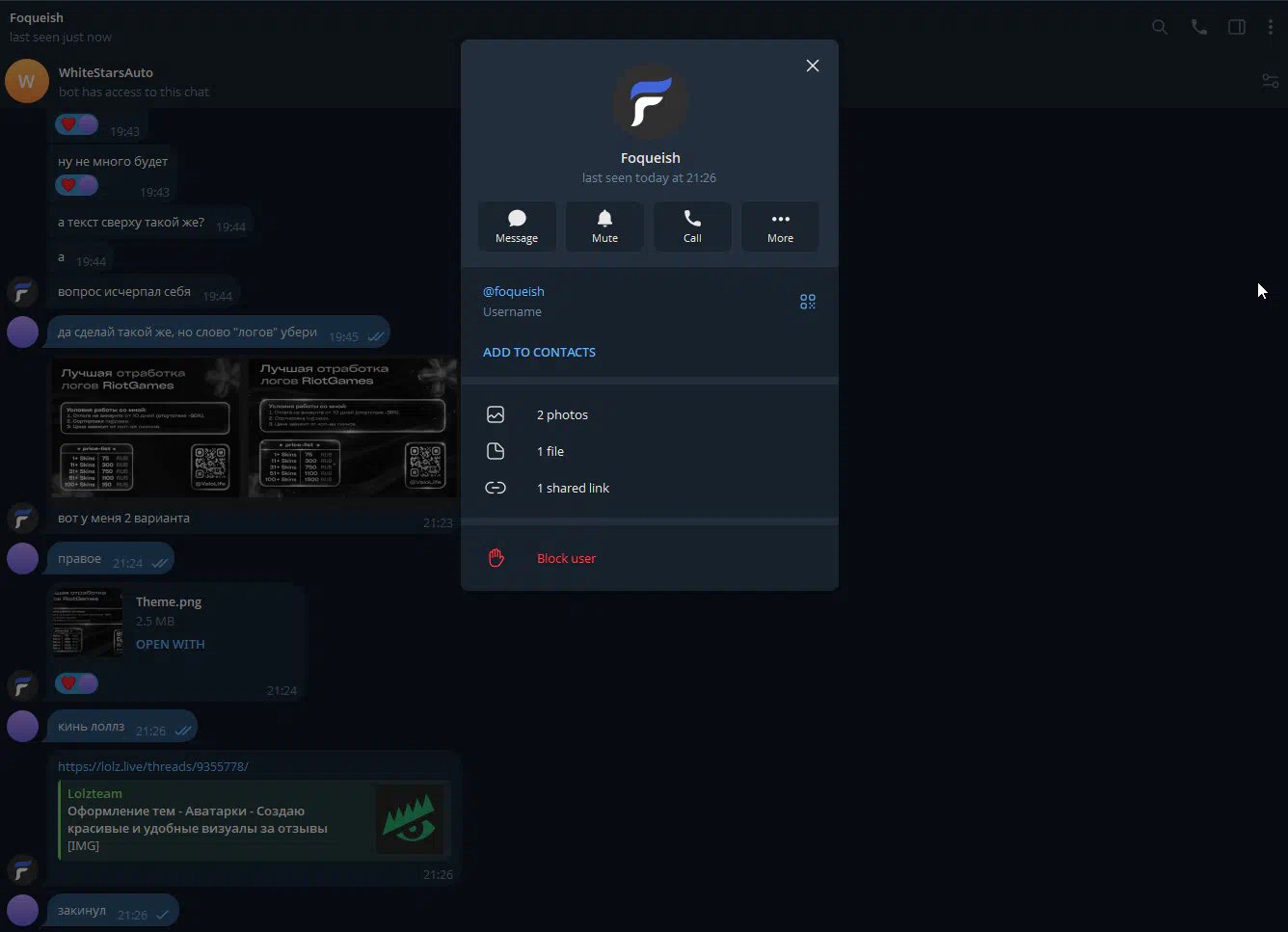Select message 'кинь лоллз'
This screenshot has height=932, width=1288.
coord(122,727)
